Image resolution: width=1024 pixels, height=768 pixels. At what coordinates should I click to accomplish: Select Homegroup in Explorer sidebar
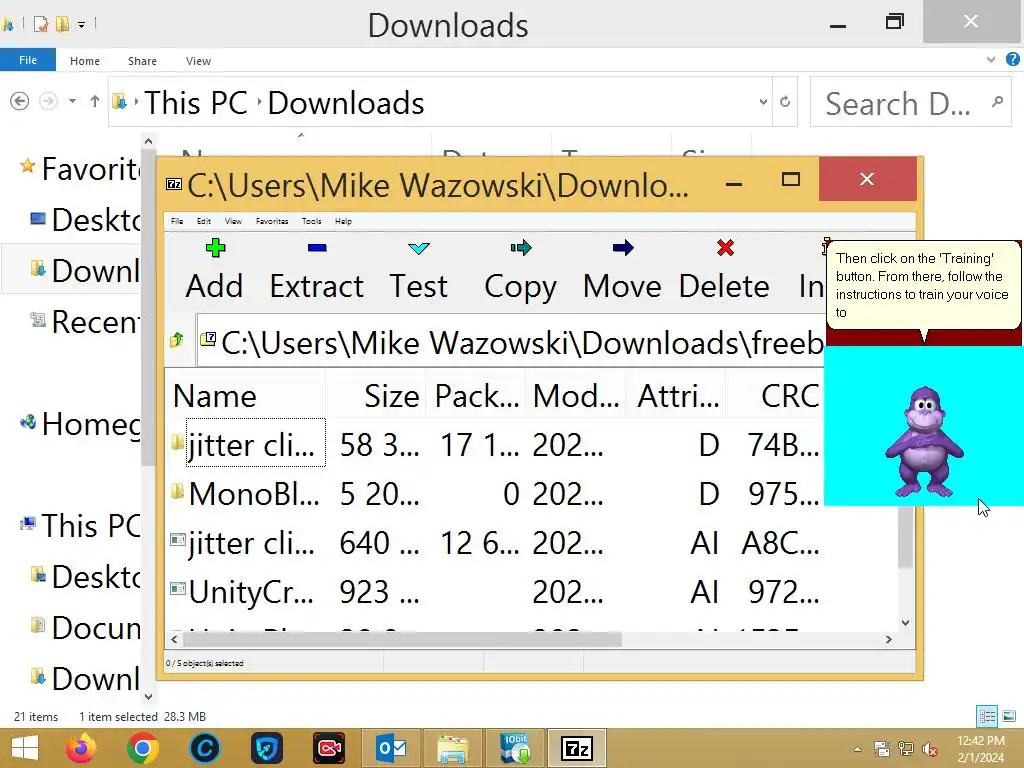pos(80,424)
